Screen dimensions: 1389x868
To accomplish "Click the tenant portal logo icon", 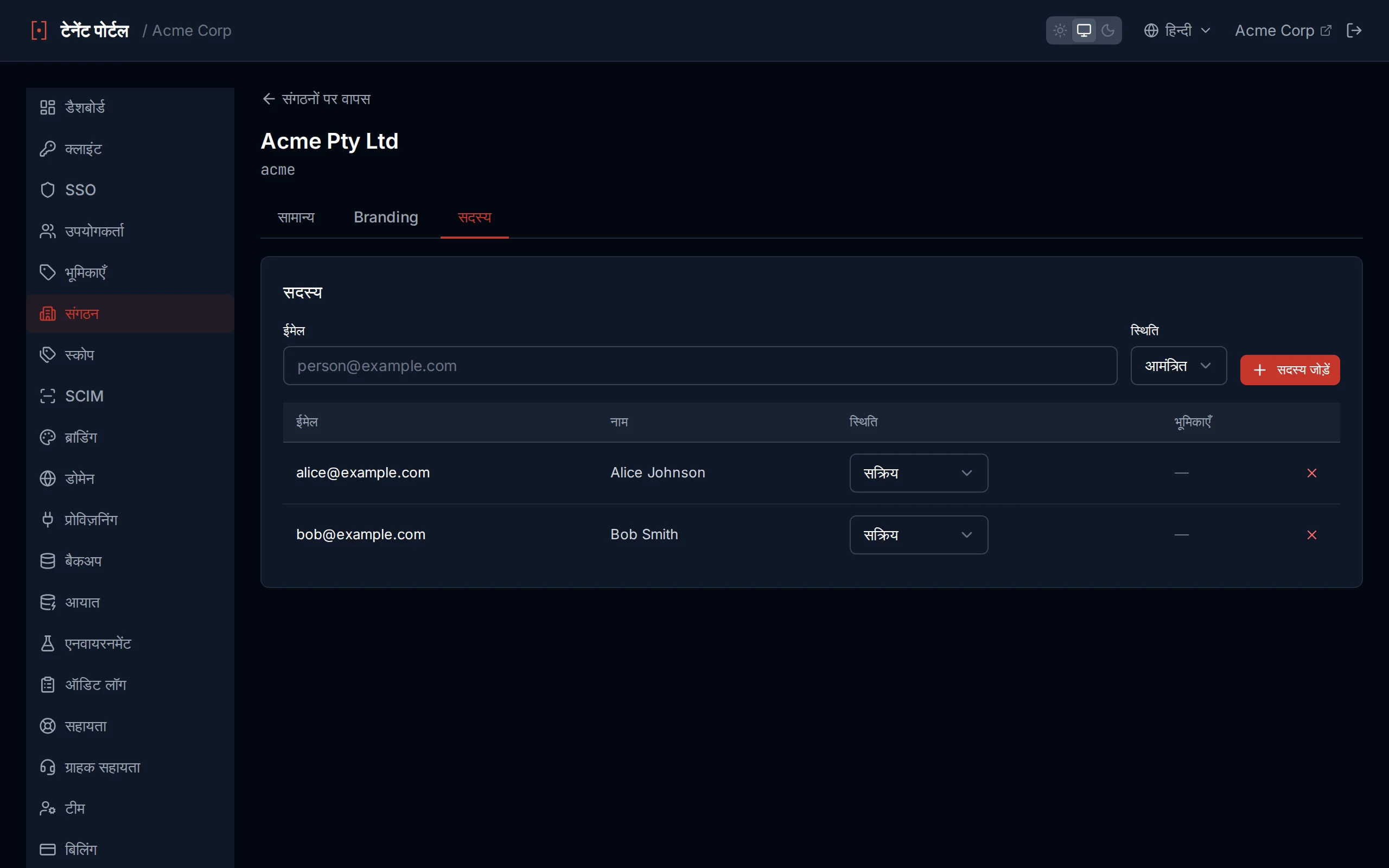I will [39, 30].
